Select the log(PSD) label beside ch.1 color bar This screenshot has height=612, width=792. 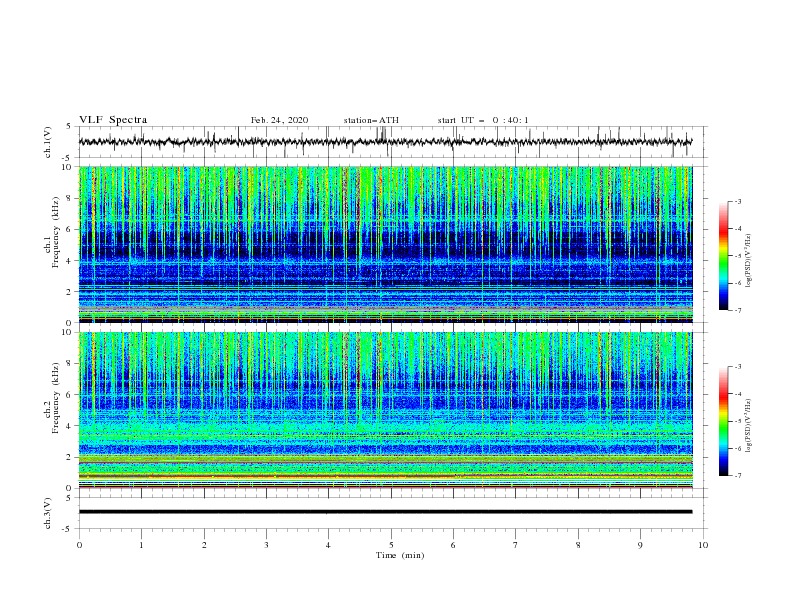[x=748, y=261]
